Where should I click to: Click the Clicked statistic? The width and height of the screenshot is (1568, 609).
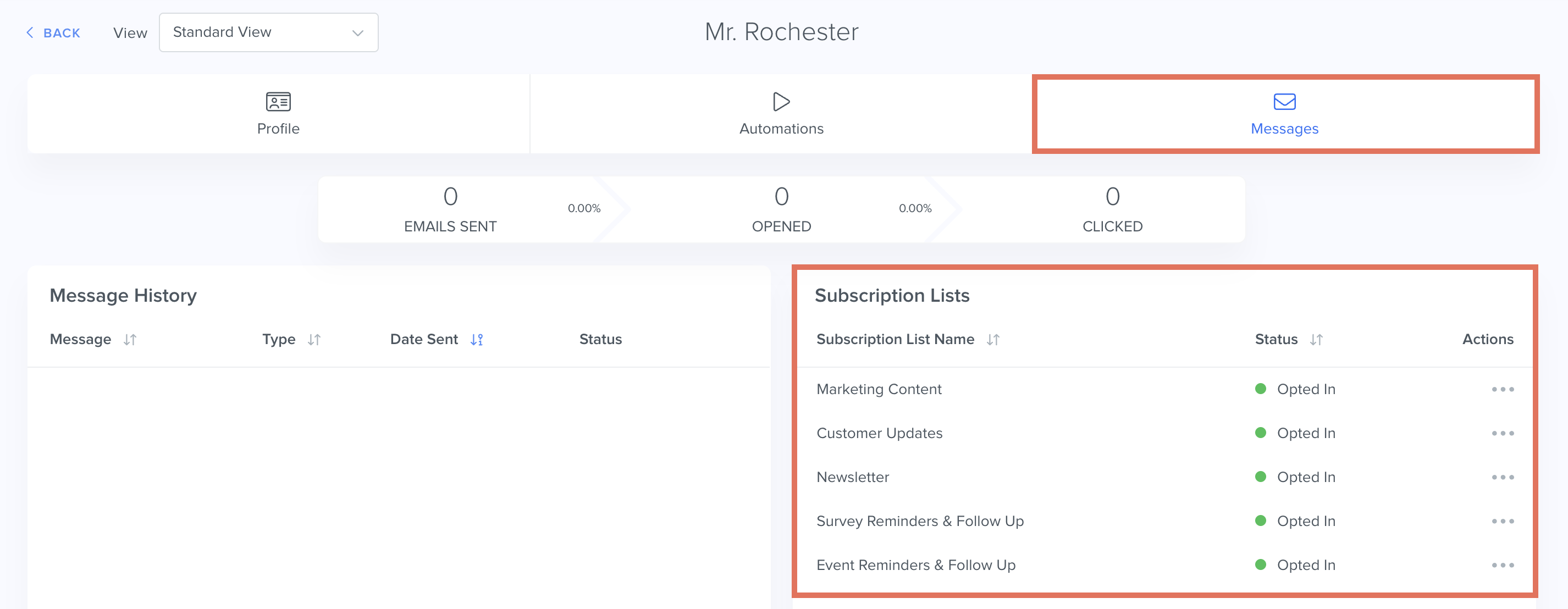pos(1112,209)
